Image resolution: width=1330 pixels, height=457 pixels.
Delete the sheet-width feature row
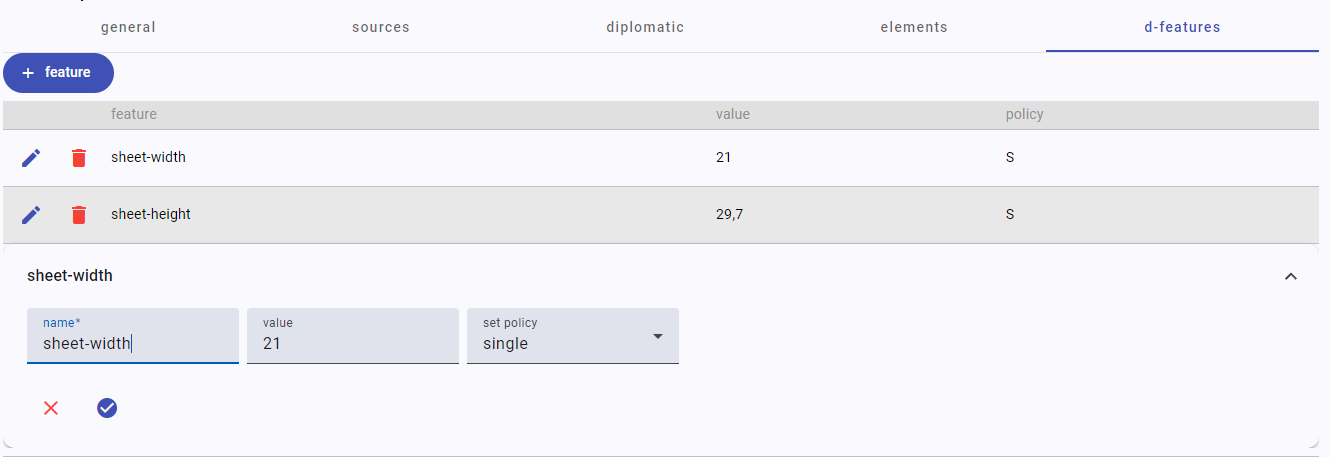click(79, 158)
